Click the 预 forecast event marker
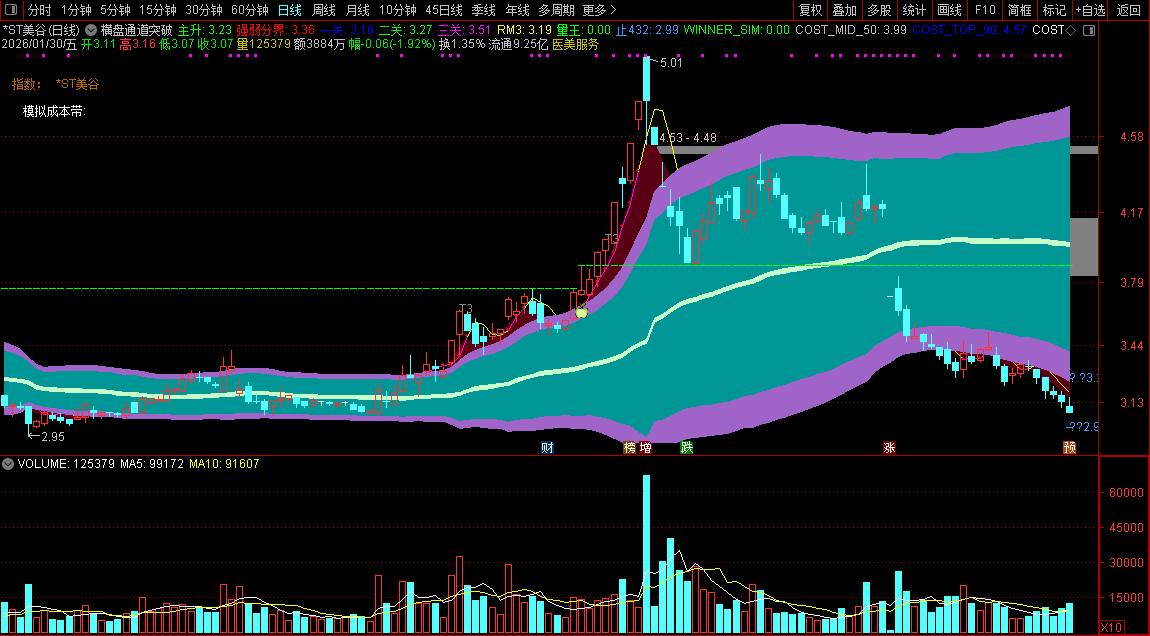The height and width of the screenshot is (636, 1150). tap(1069, 447)
